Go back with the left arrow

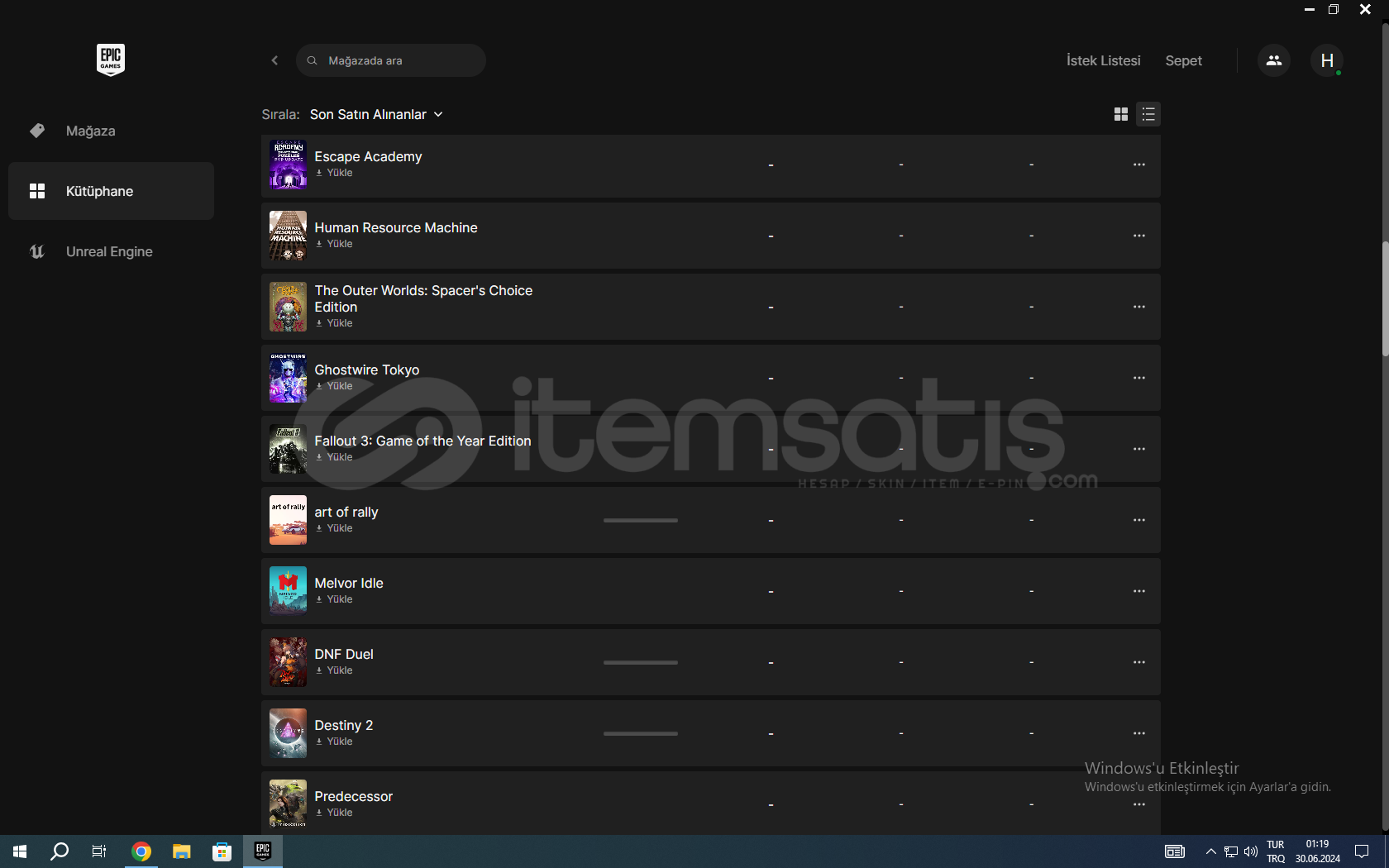(274, 60)
